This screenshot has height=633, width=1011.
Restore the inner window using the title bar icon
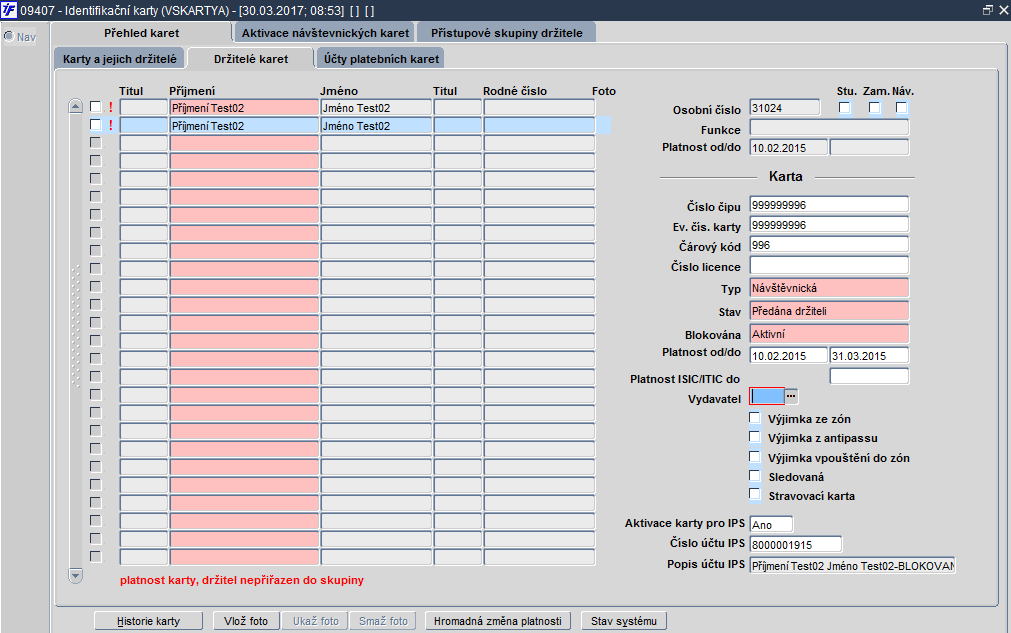987,10
